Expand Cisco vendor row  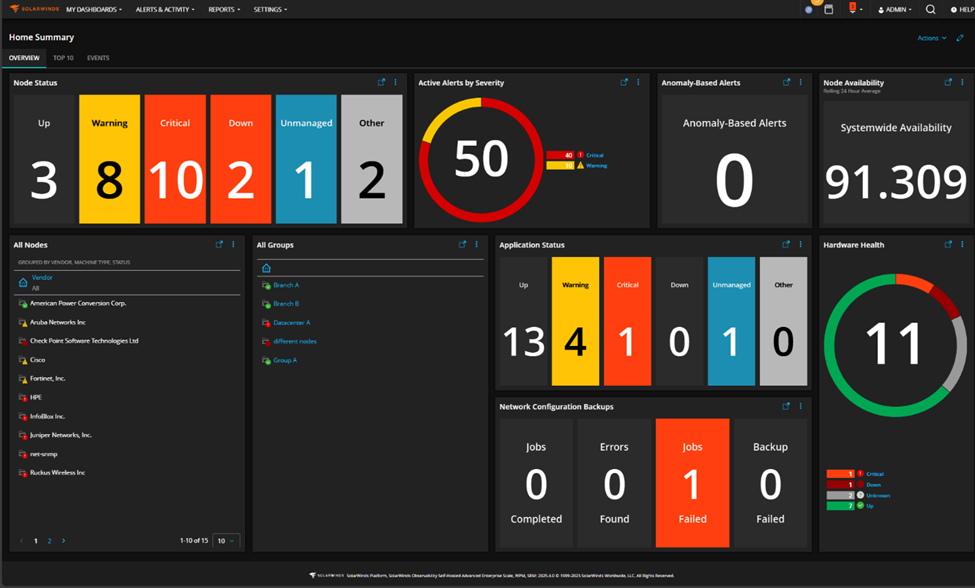click(x=37, y=359)
